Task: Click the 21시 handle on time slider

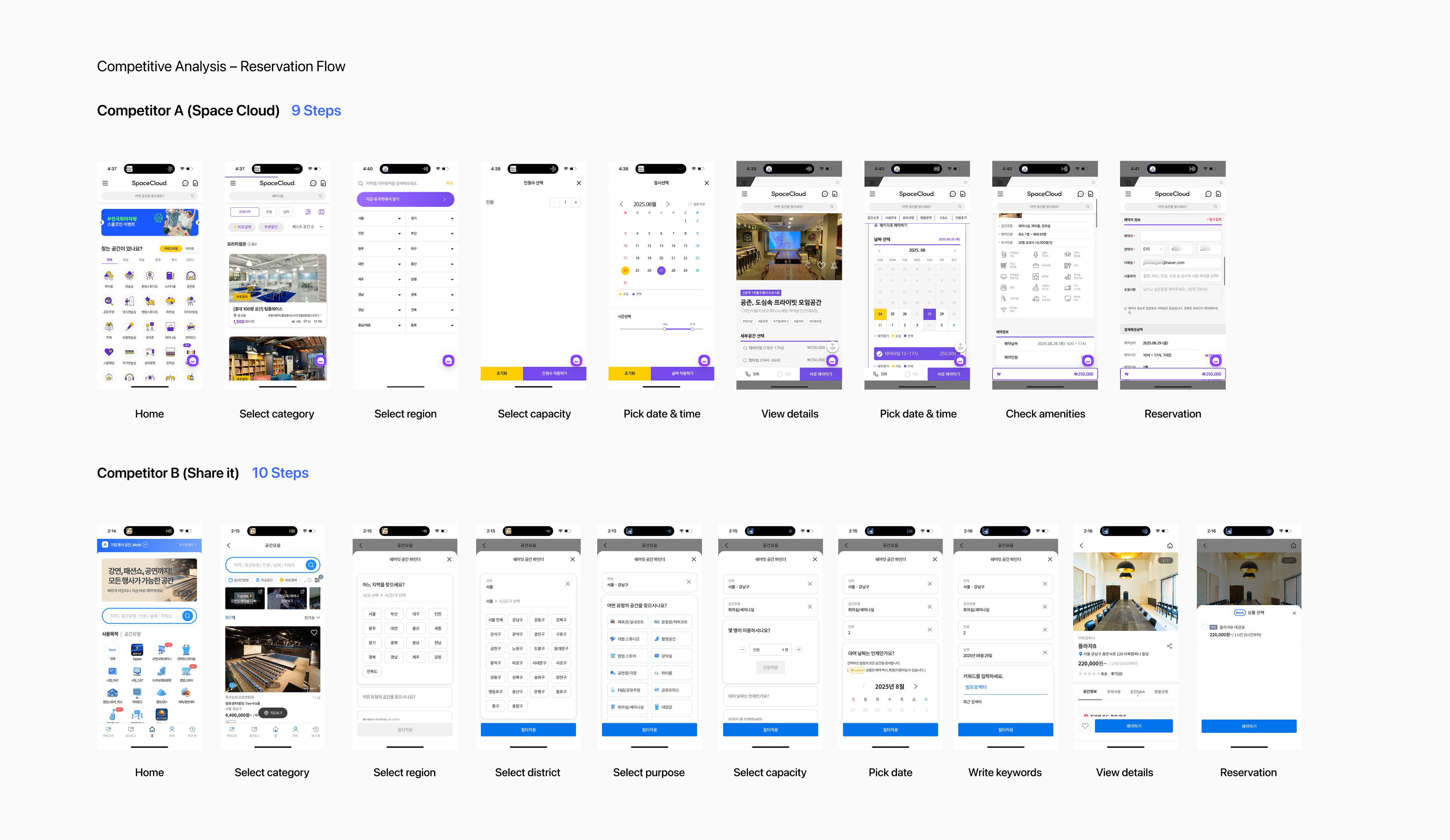Action: (692, 329)
